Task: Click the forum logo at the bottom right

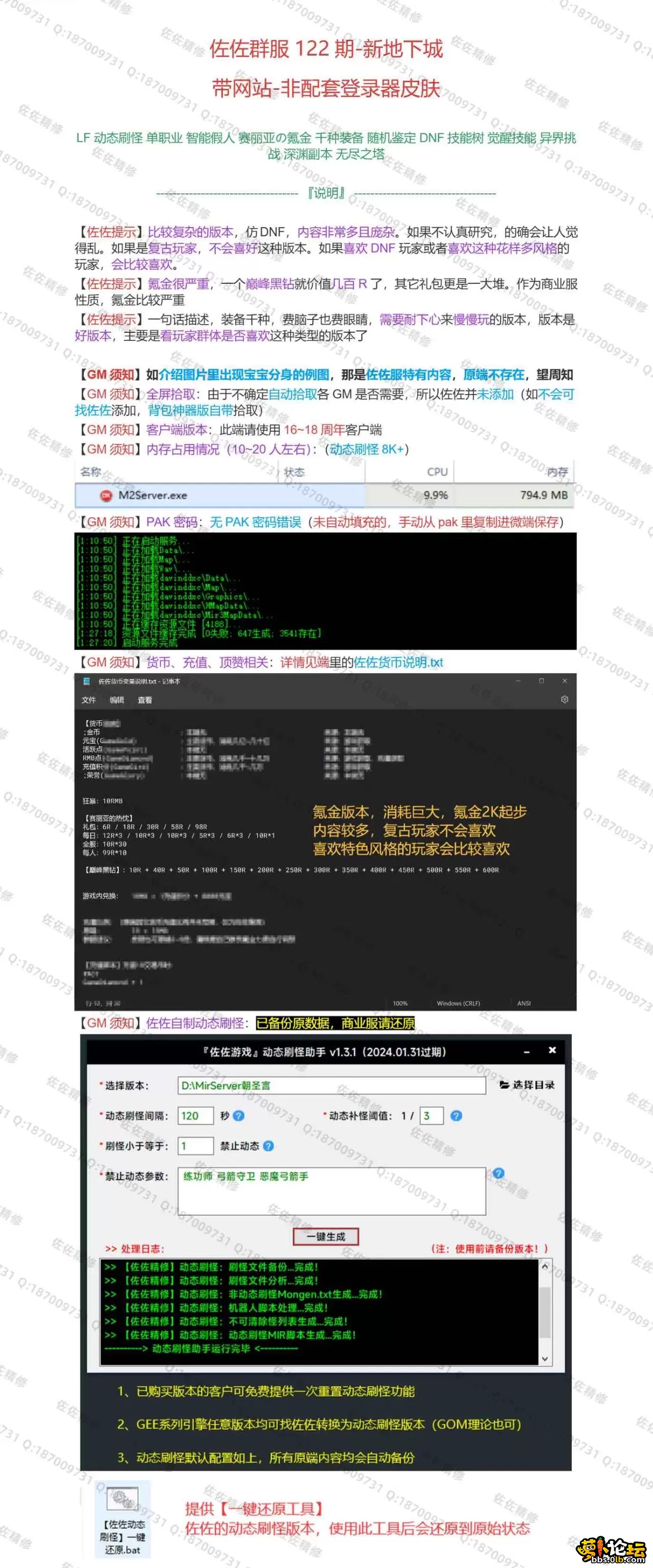Action: 612,1550
